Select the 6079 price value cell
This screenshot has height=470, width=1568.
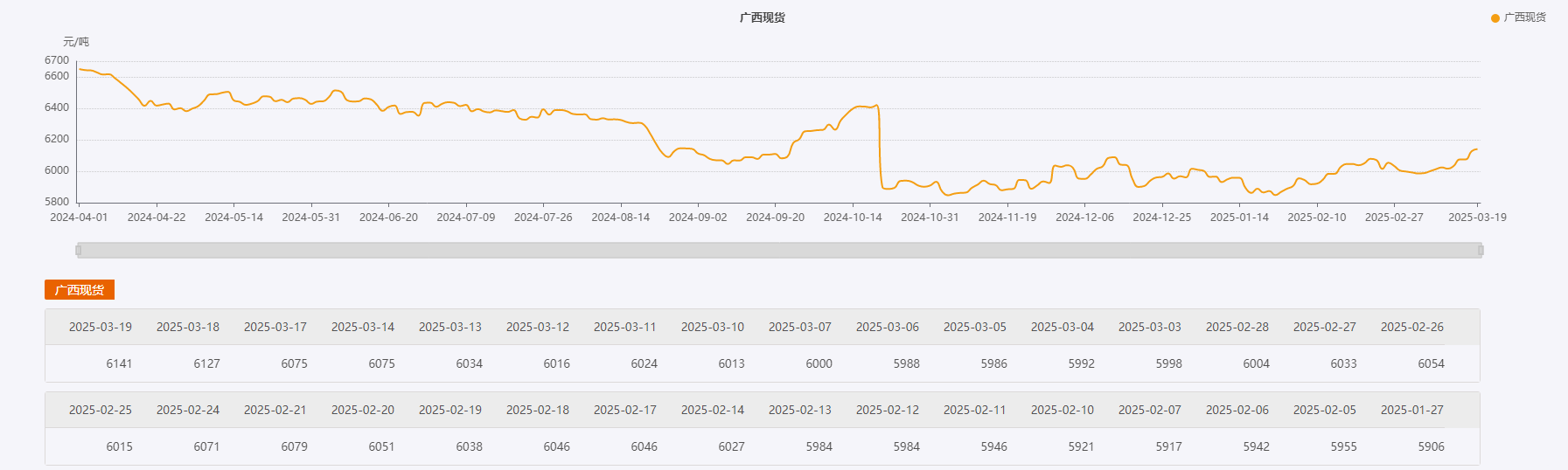point(294,446)
